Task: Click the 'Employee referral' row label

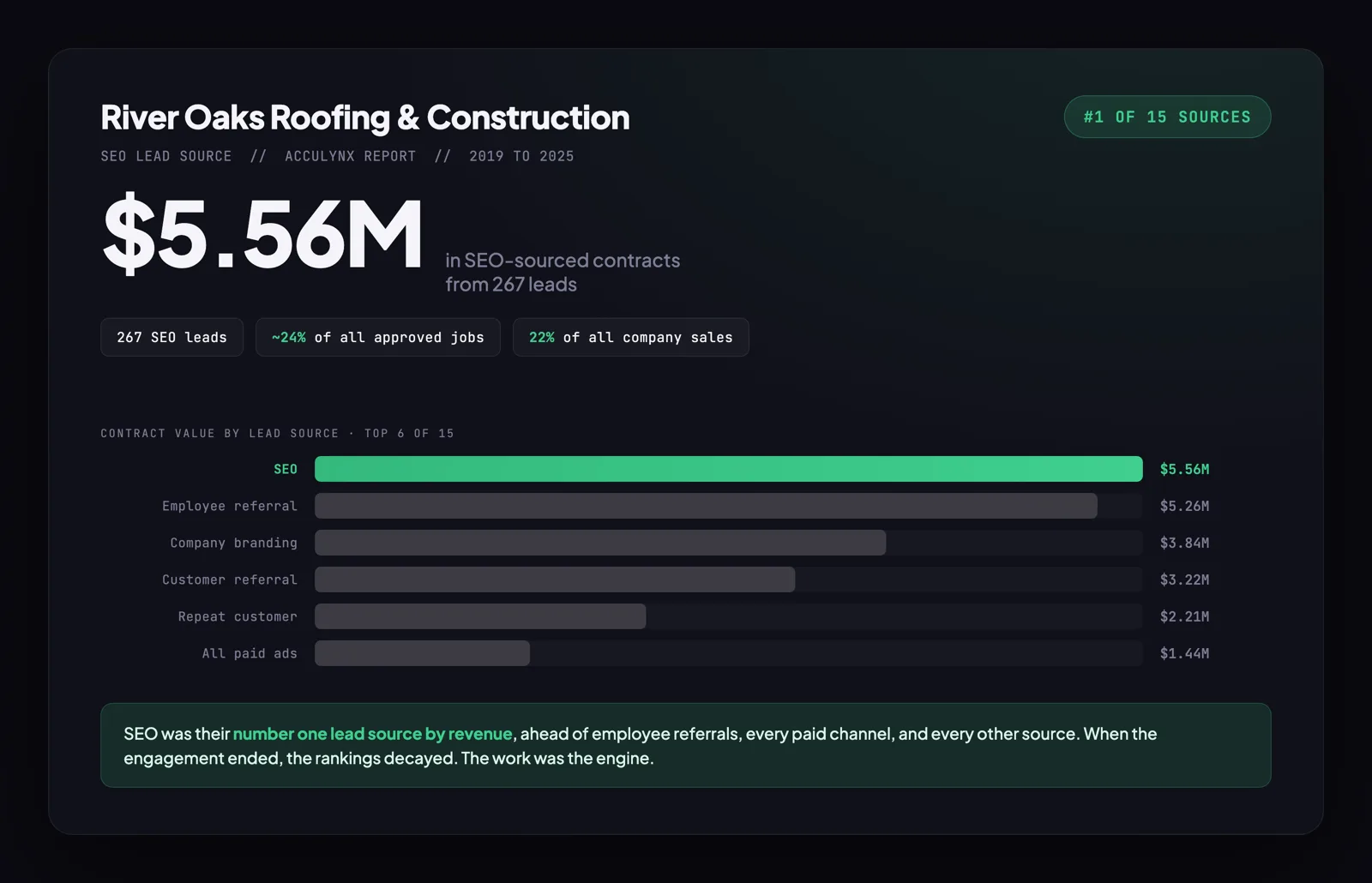Action: [230, 507]
